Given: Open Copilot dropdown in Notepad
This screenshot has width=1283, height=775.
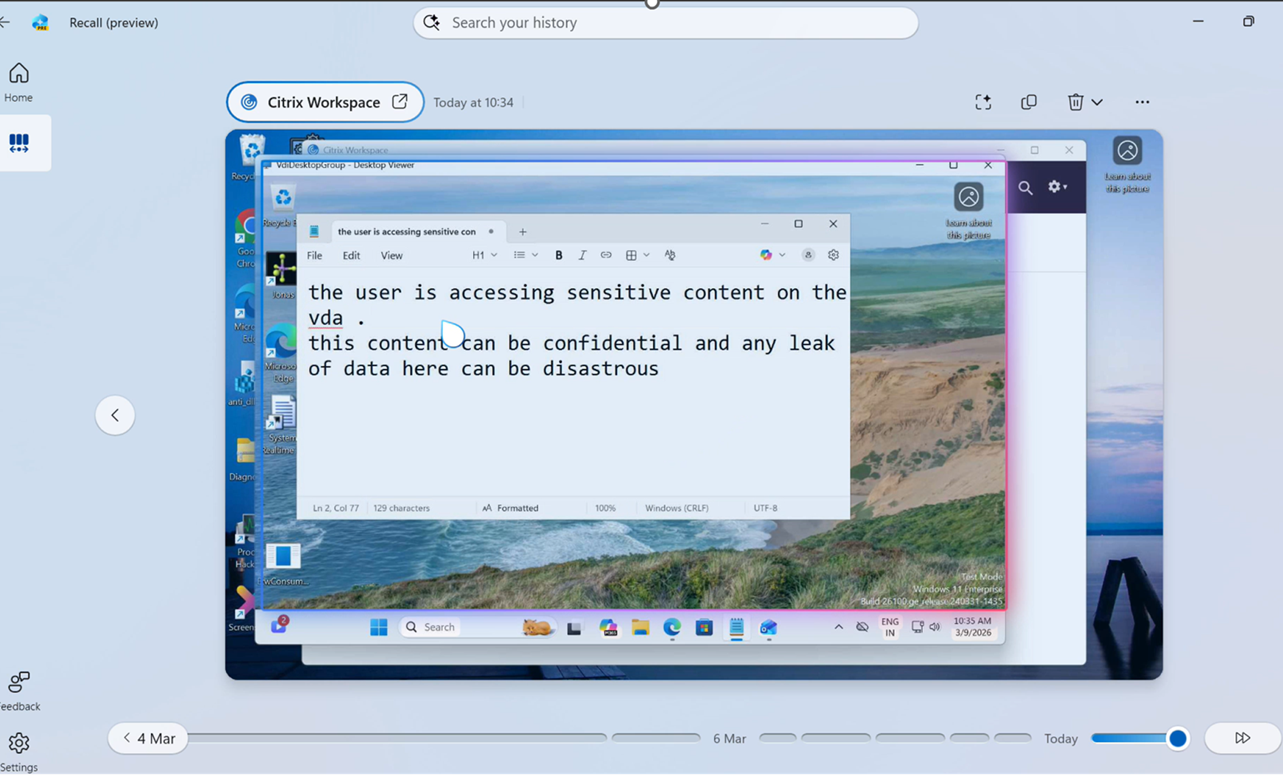Looking at the screenshot, I should [773, 255].
